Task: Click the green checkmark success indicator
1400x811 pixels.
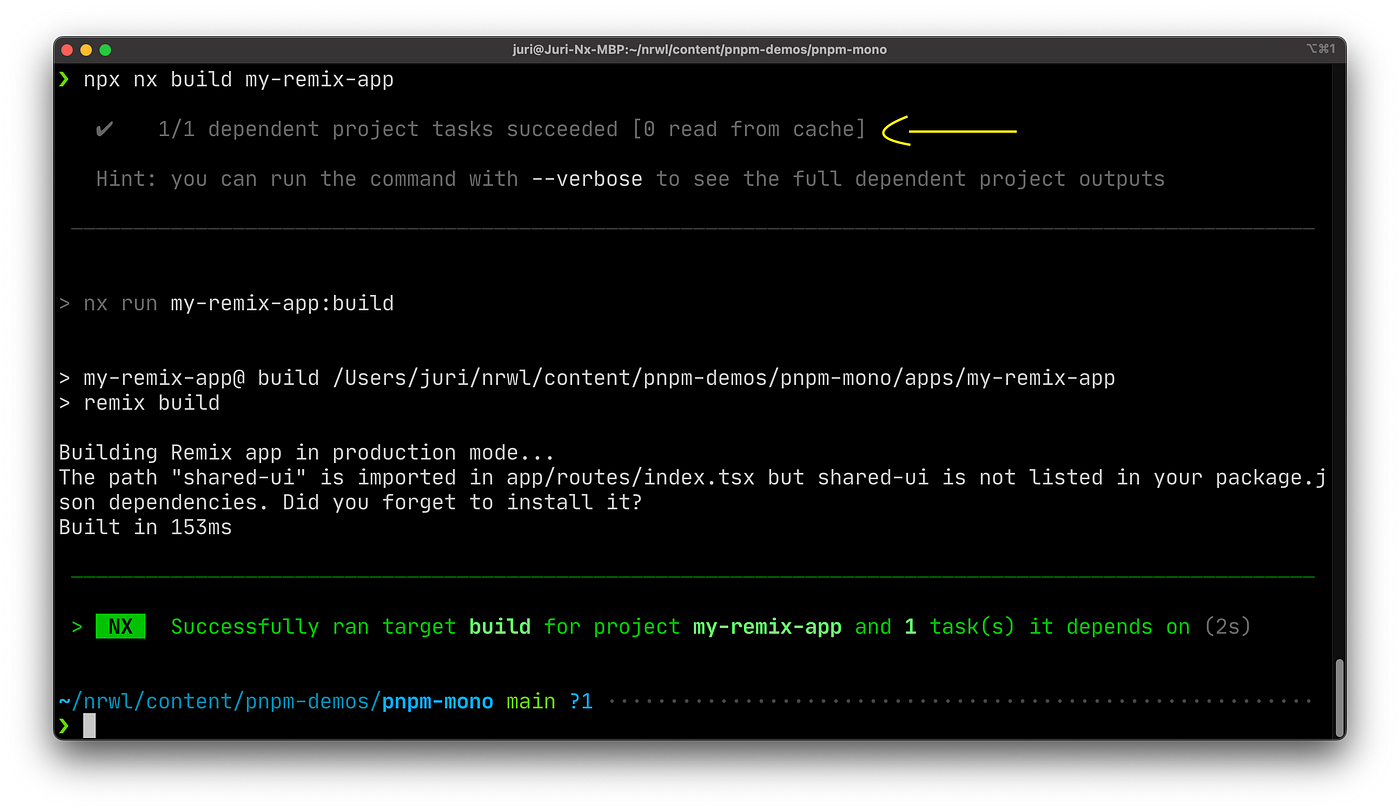Action: pos(104,128)
